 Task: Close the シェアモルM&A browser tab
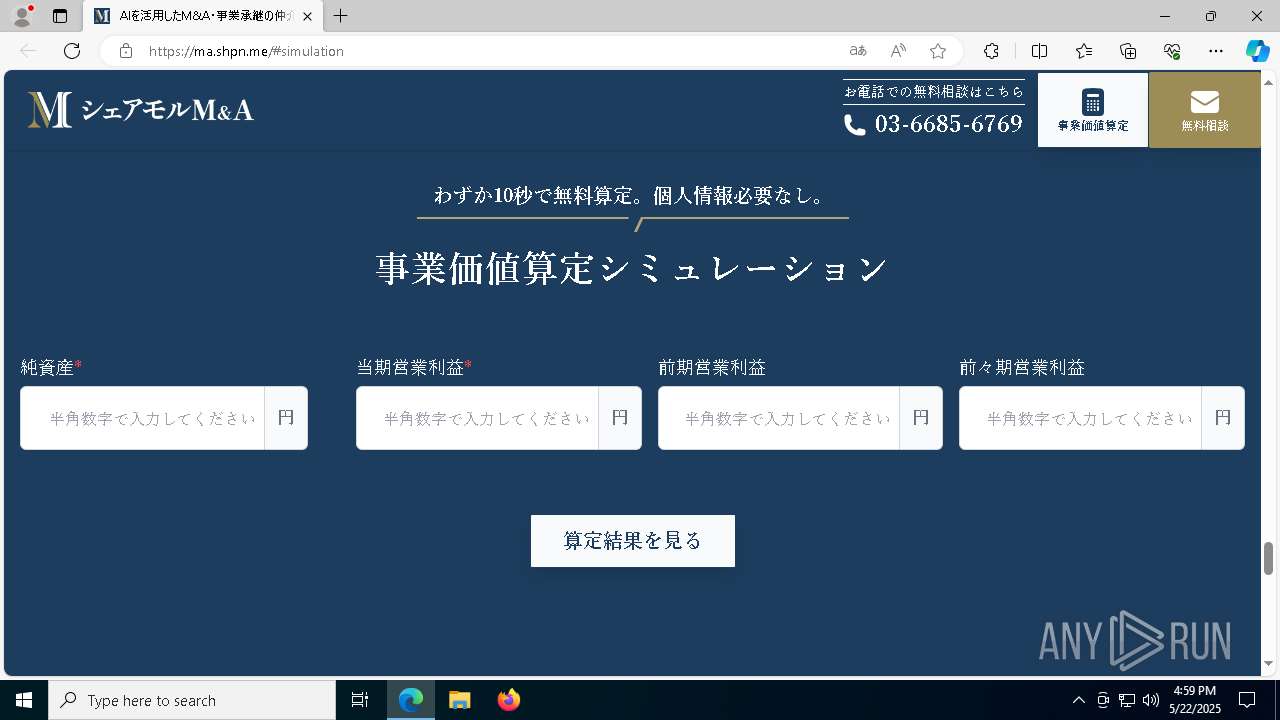307,17
